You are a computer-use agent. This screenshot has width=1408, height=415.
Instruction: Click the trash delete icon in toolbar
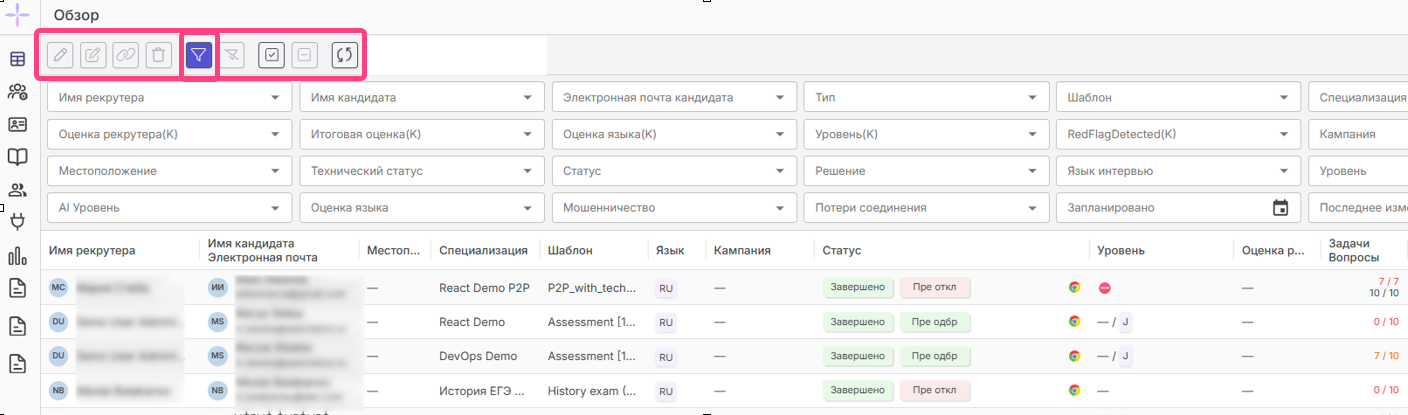[x=158, y=55]
